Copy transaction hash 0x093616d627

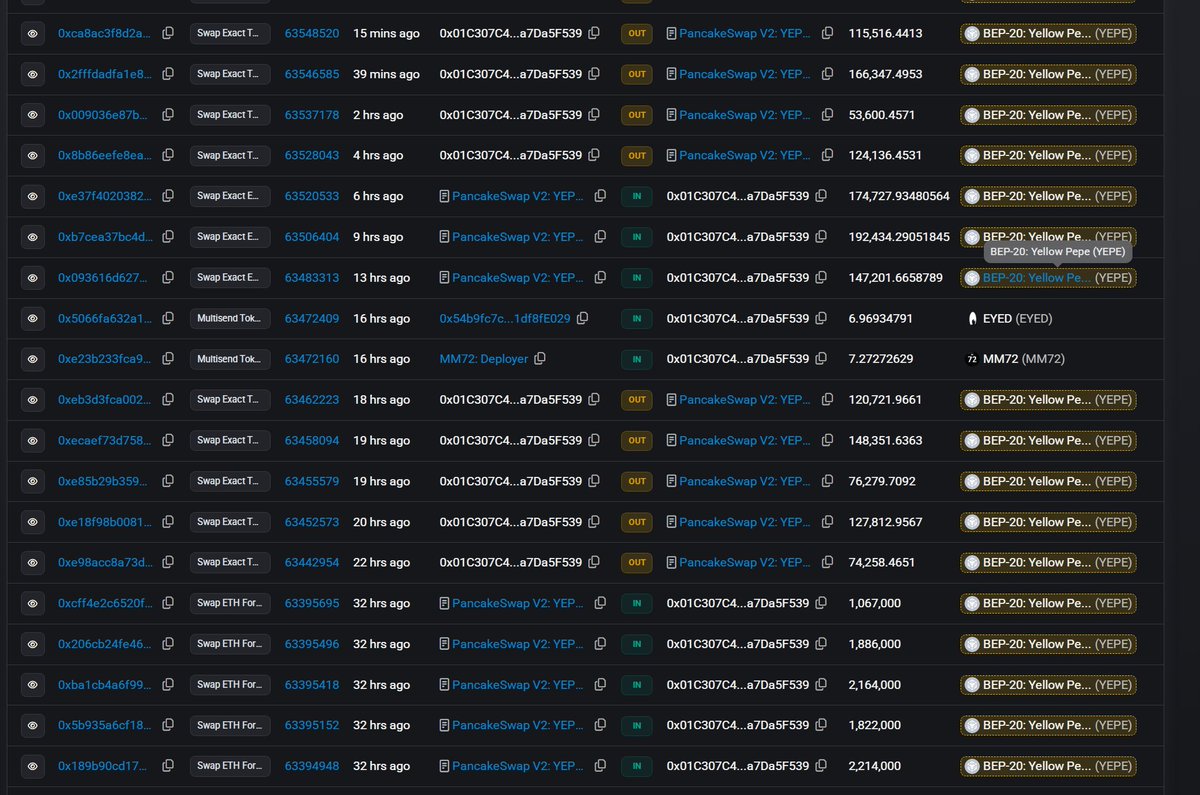pos(168,278)
